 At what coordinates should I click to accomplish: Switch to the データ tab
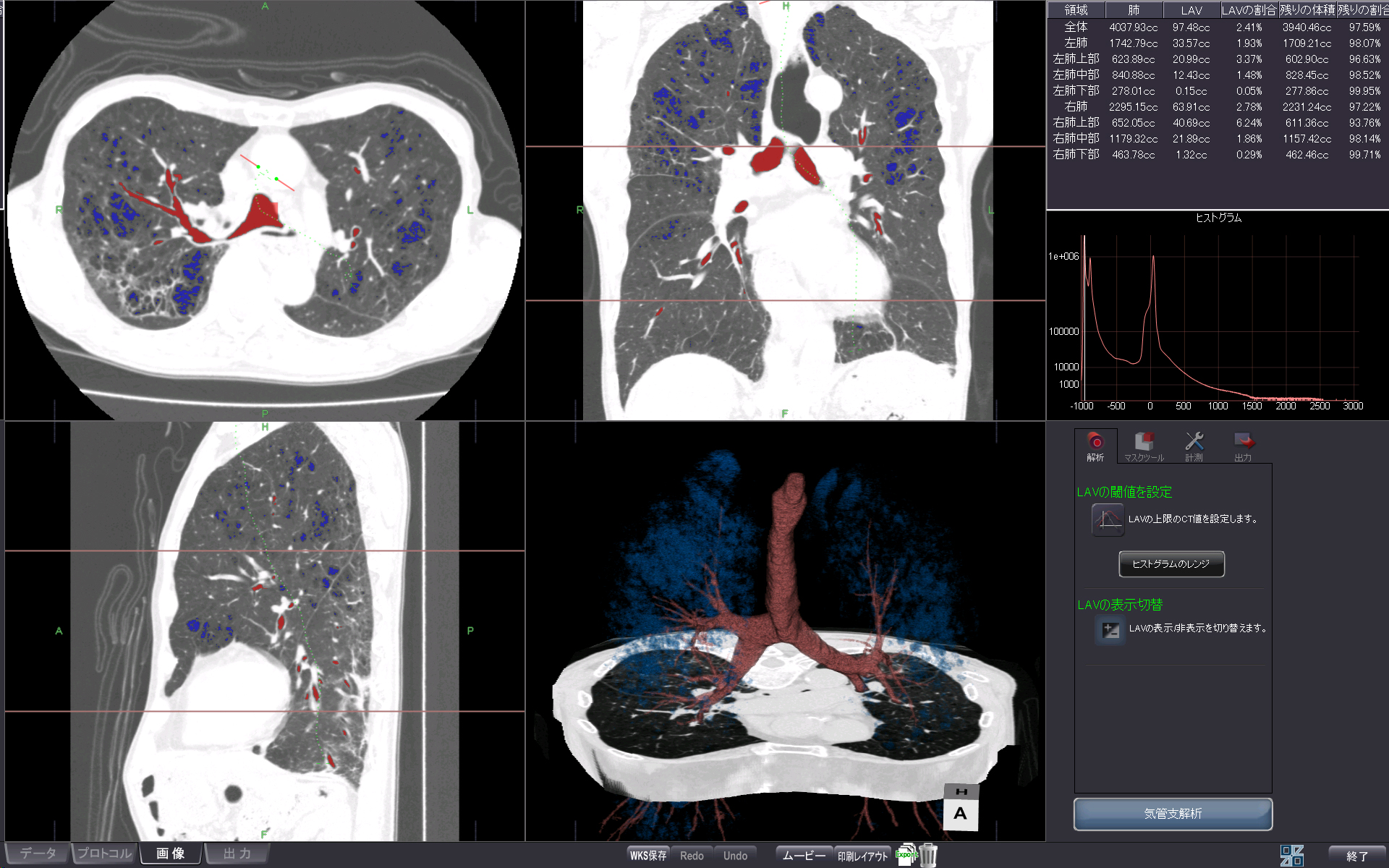pos(38,854)
